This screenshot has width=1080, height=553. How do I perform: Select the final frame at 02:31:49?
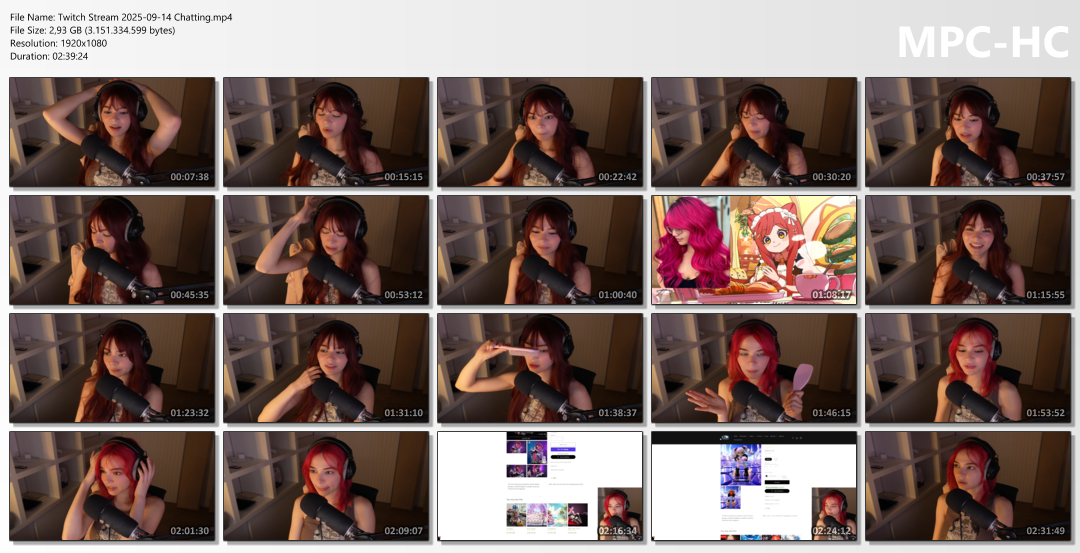[968, 486]
